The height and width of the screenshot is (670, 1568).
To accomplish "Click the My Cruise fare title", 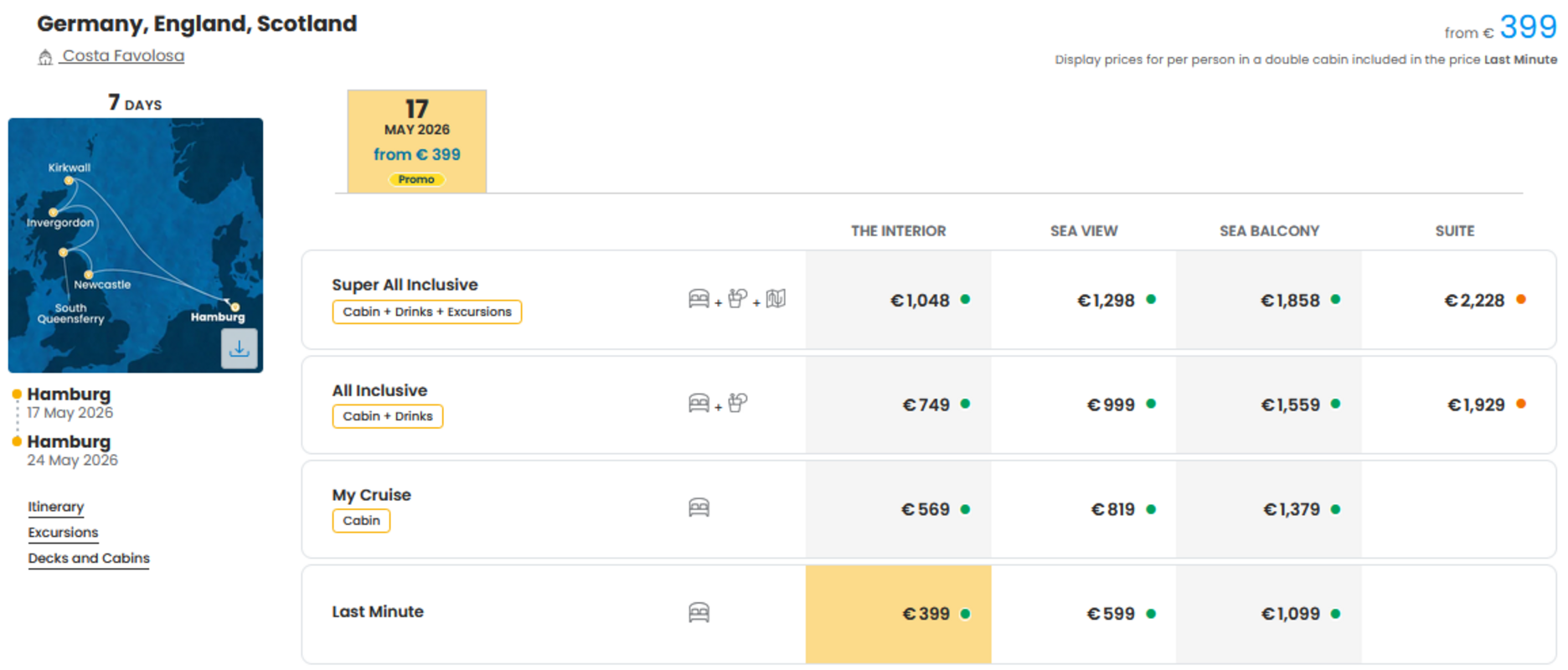I will pyautogui.click(x=371, y=495).
